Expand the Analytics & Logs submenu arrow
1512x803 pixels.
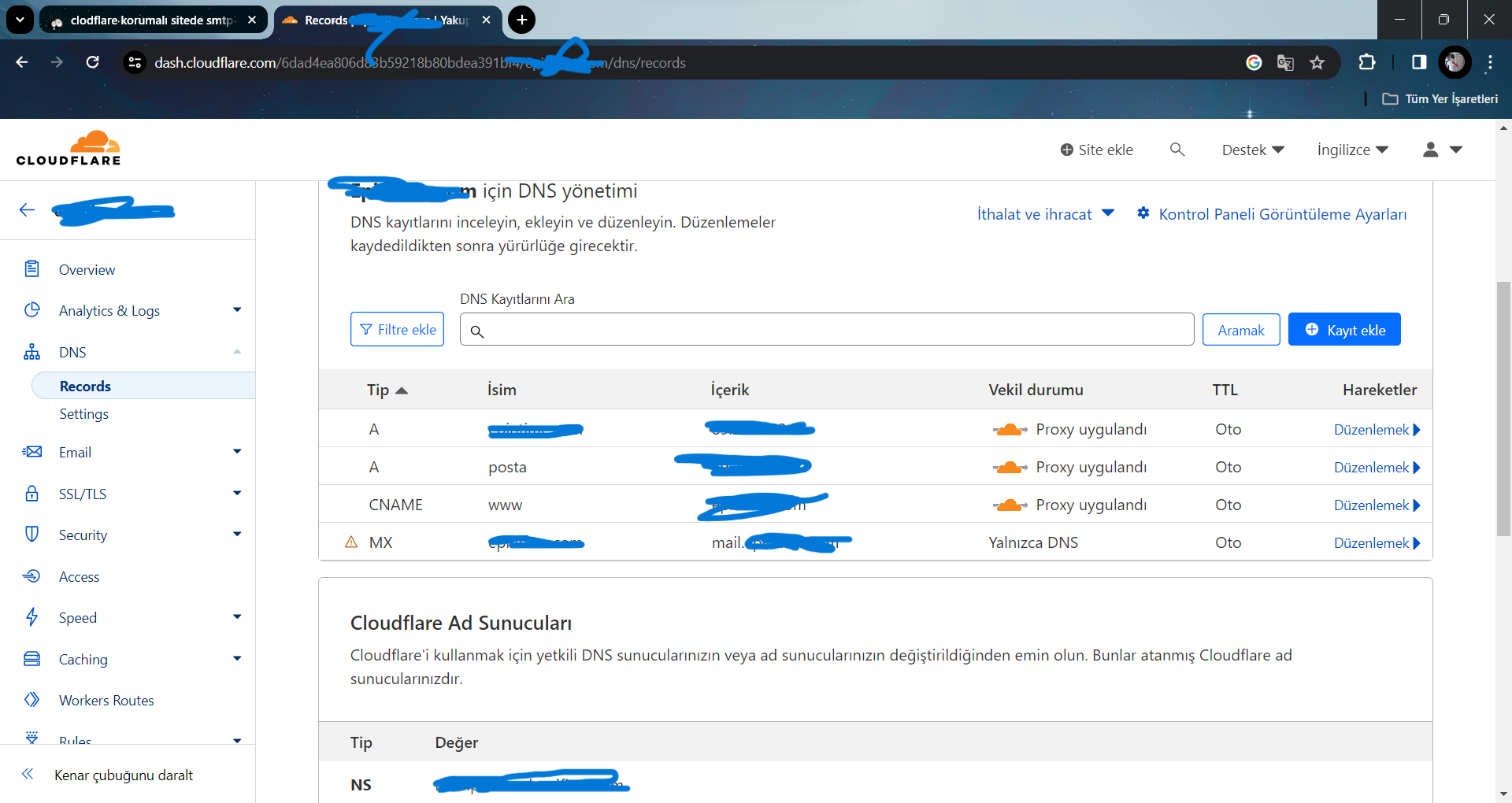237,310
